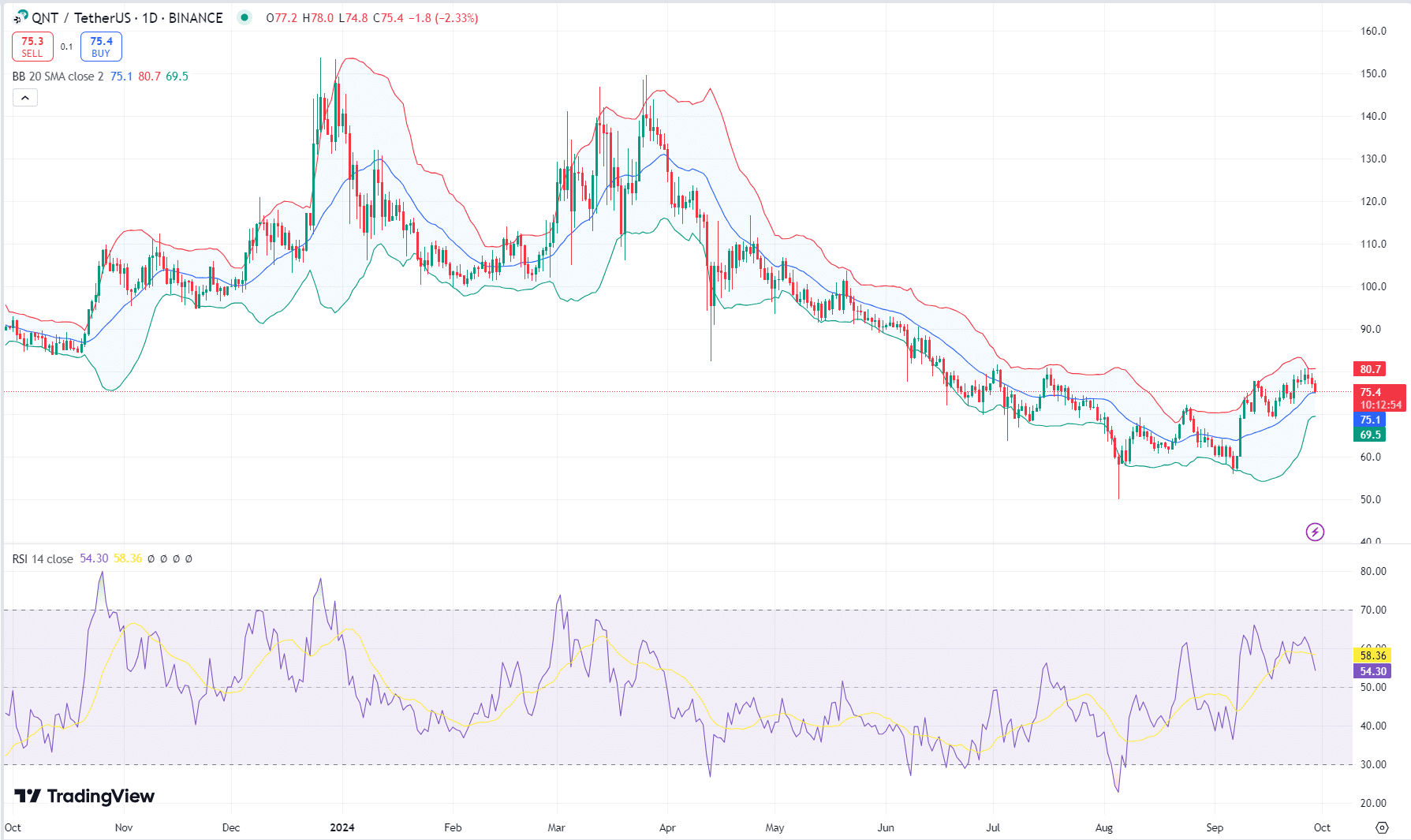The image size is (1411, 840).
Task: Click the purple lightning flash icon
Action: pos(1315,532)
